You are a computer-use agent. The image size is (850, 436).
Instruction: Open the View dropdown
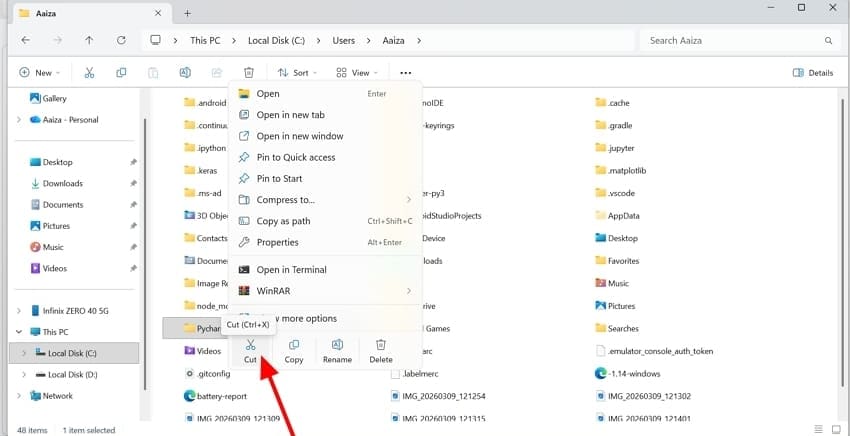click(357, 73)
